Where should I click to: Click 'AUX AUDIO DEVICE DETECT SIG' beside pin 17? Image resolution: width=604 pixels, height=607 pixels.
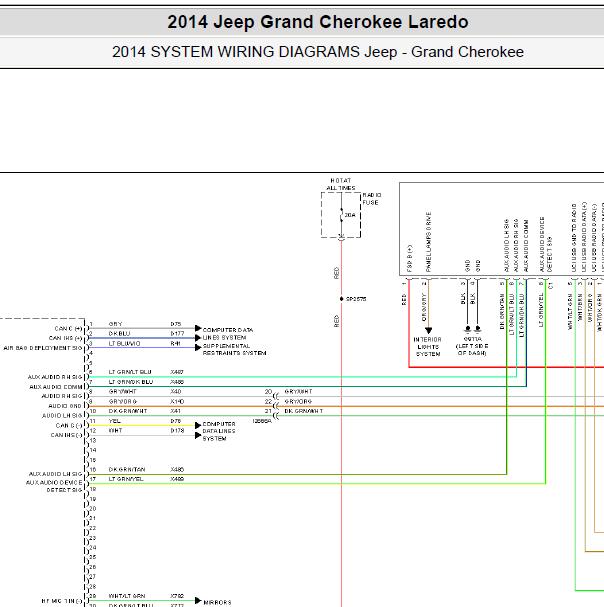point(54,486)
